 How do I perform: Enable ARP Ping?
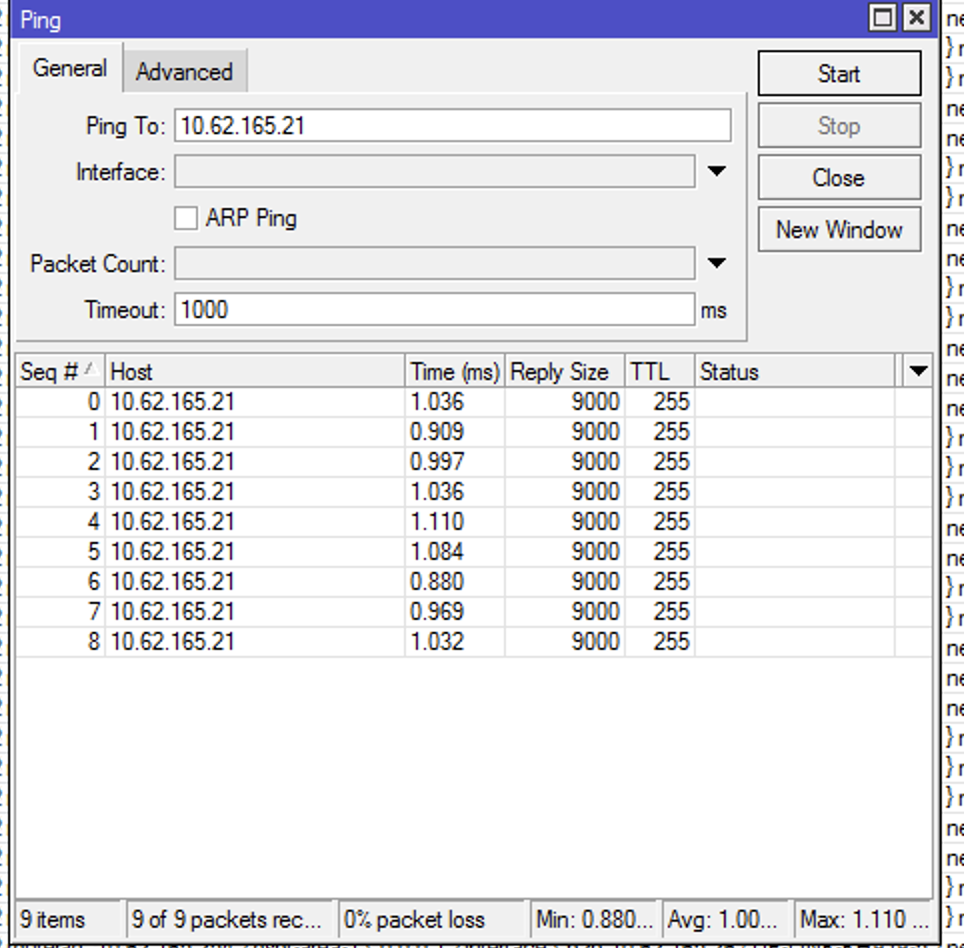(x=185, y=217)
